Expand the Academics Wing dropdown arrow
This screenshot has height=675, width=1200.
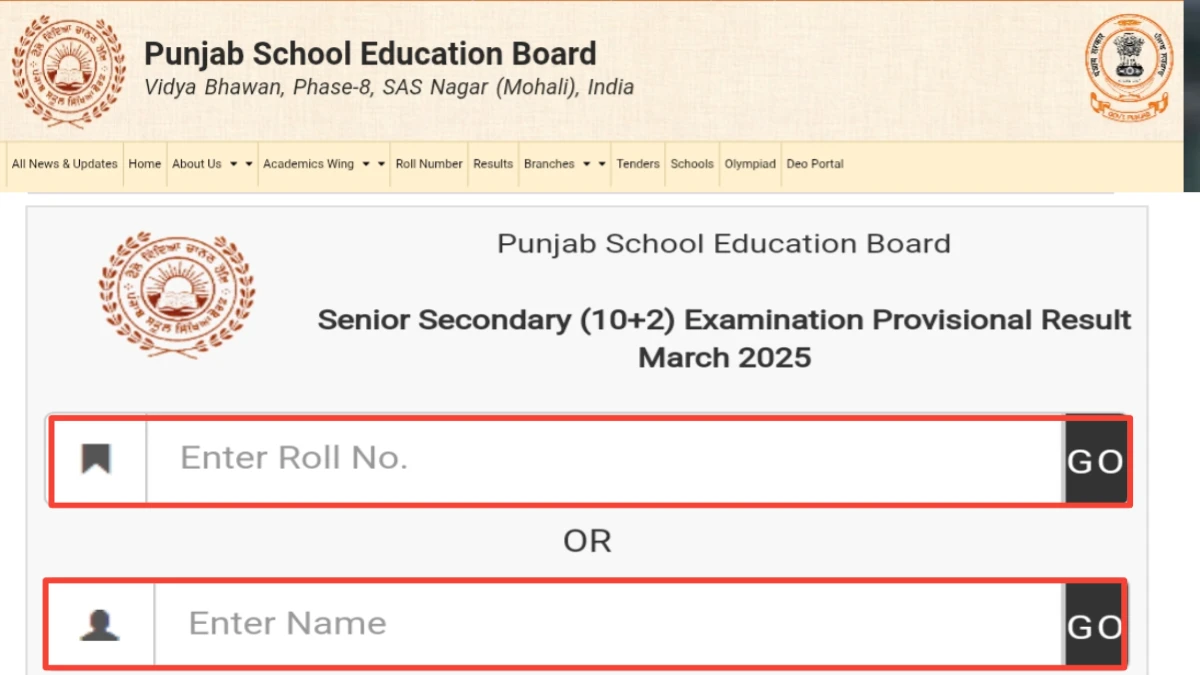[366, 164]
